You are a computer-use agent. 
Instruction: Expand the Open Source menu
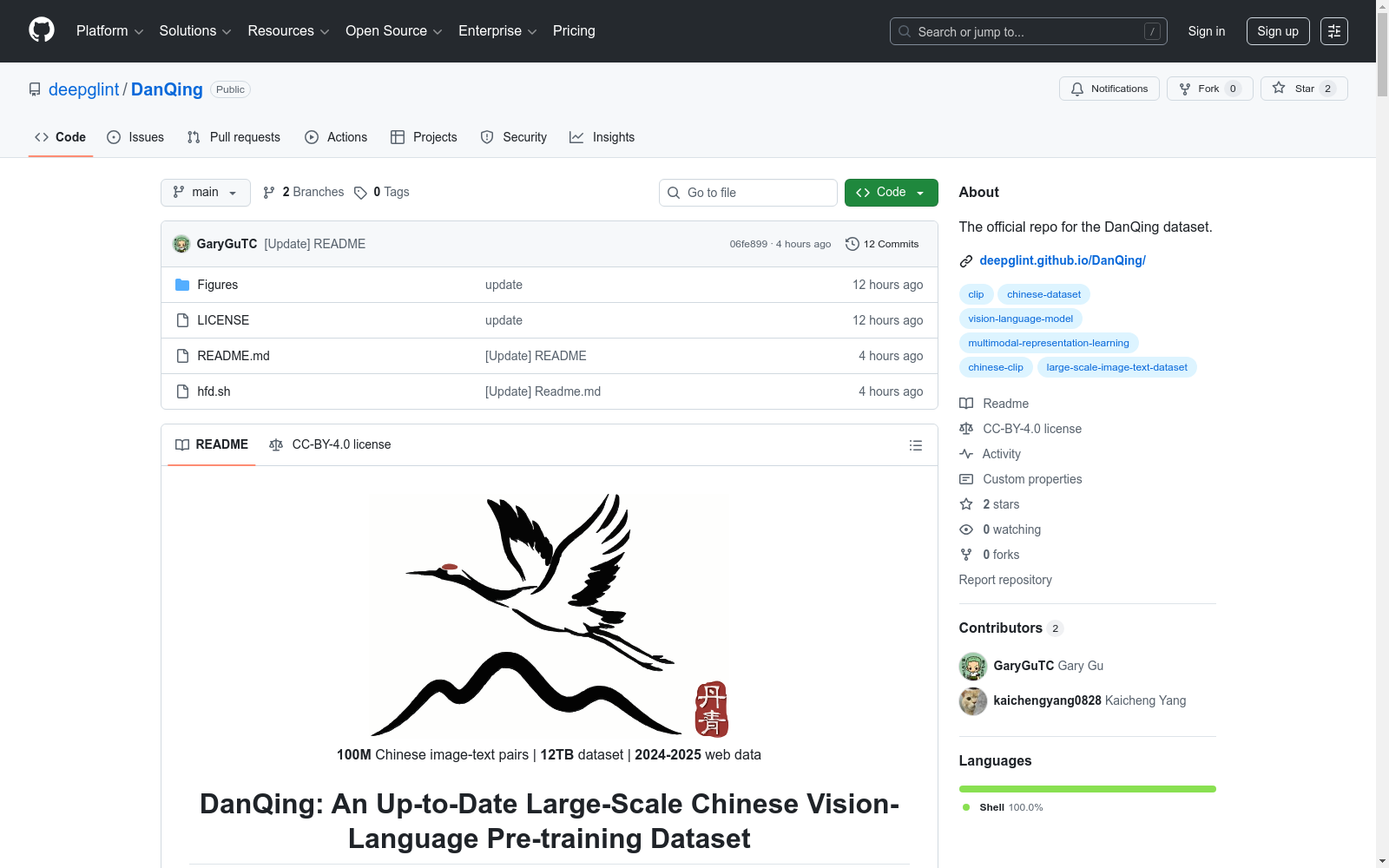[x=394, y=31]
